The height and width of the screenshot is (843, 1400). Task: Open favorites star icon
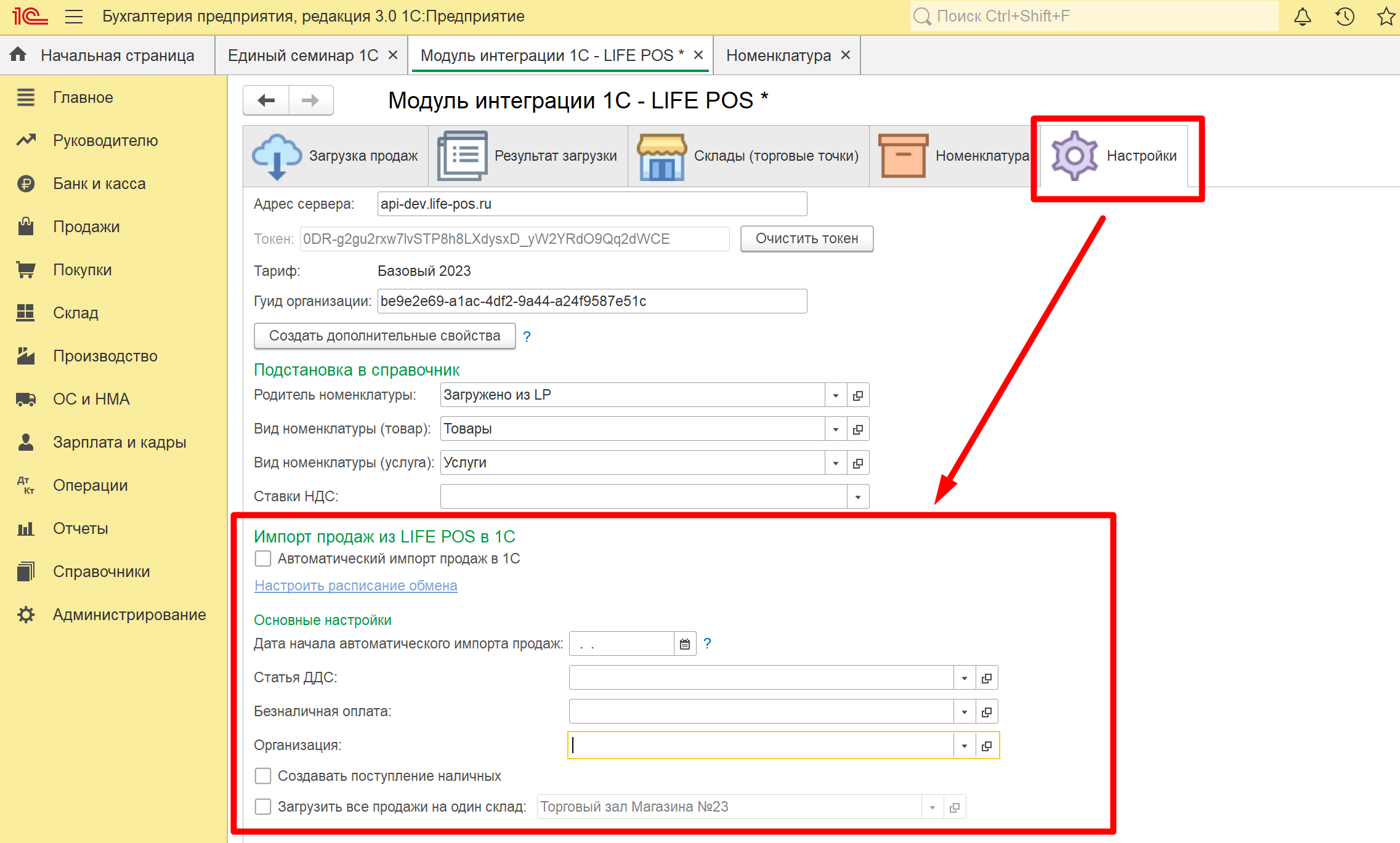[x=1386, y=17]
